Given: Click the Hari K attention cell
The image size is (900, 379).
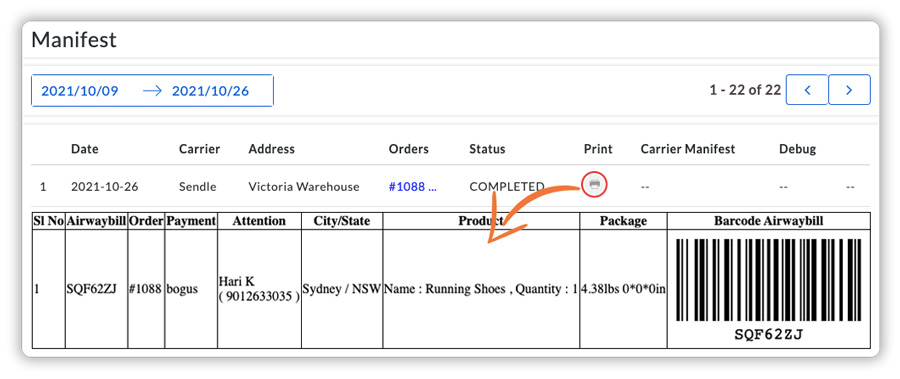Looking at the screenshot, I should pyautogui.click(x=259, y=289).
